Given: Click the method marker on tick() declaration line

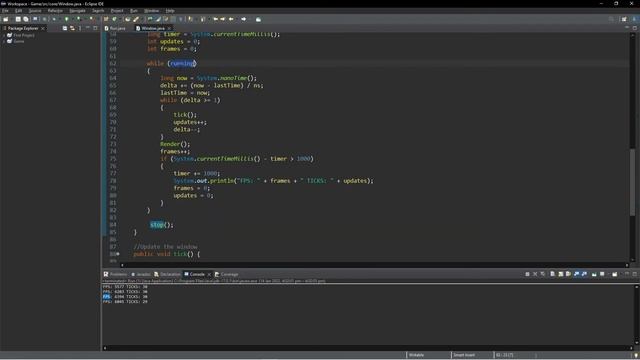Looking at the screenshot, I should pos(118,254).
